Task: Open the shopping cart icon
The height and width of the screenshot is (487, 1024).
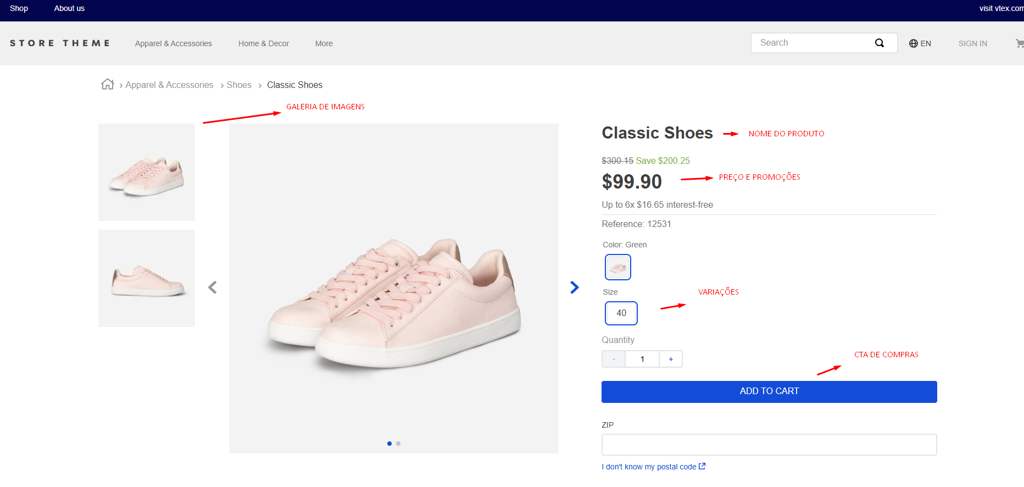Action: pyautogui.click(x=1019, y=43)
